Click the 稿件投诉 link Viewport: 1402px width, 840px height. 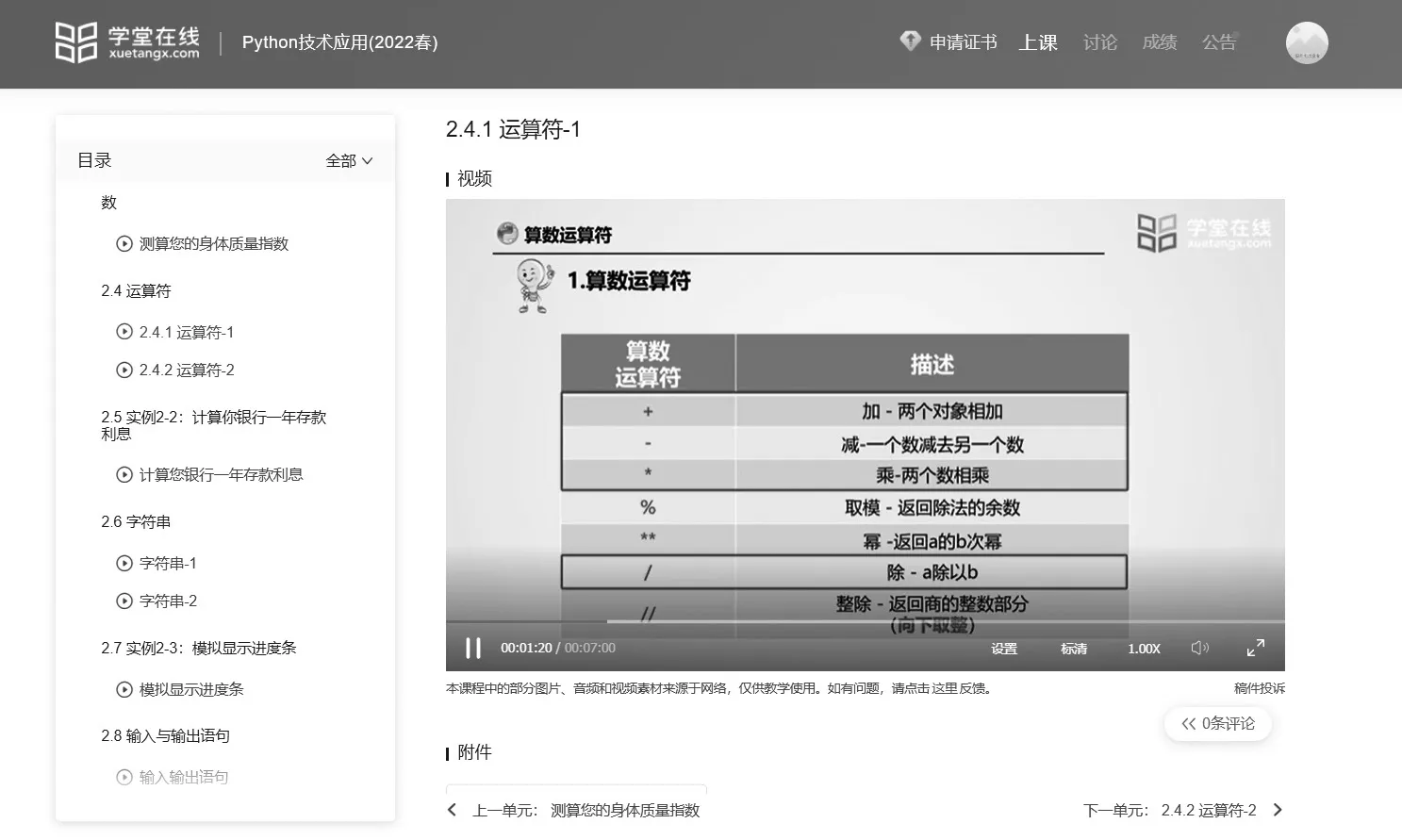click(1259, 688)
